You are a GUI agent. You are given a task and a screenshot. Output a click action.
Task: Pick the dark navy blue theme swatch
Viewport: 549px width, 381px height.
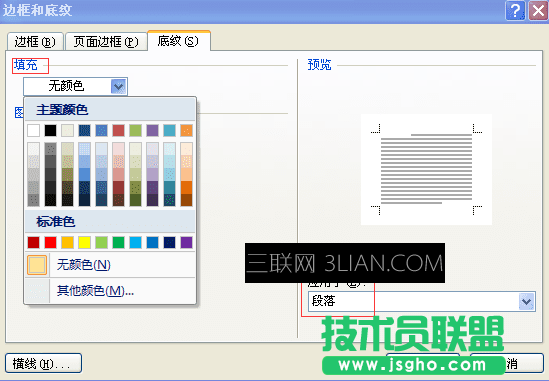[x=84, y=131]
